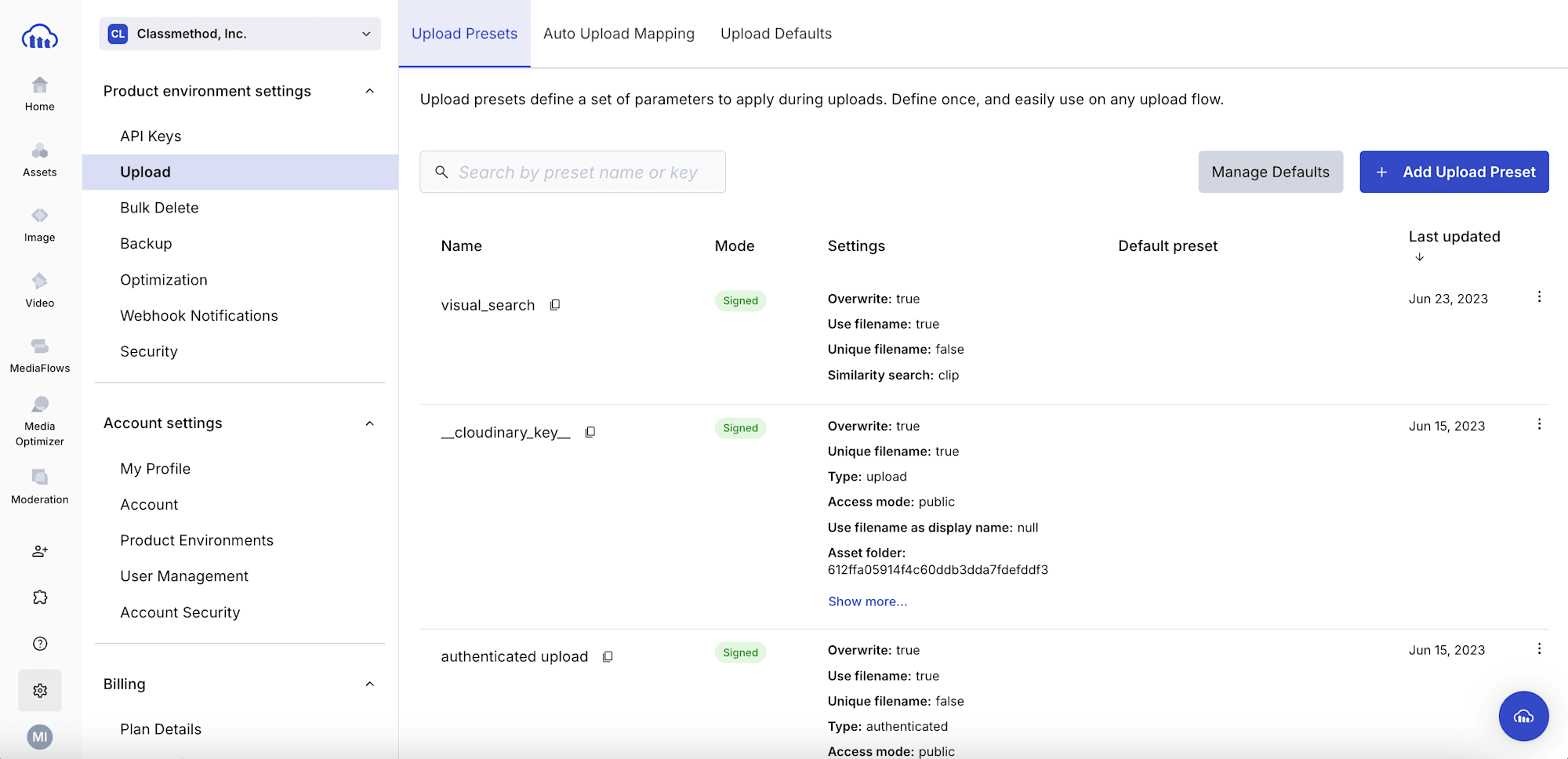Select Upload in settings menu
This screenshot has height=759, width=1568.
(x=240, y=172)
